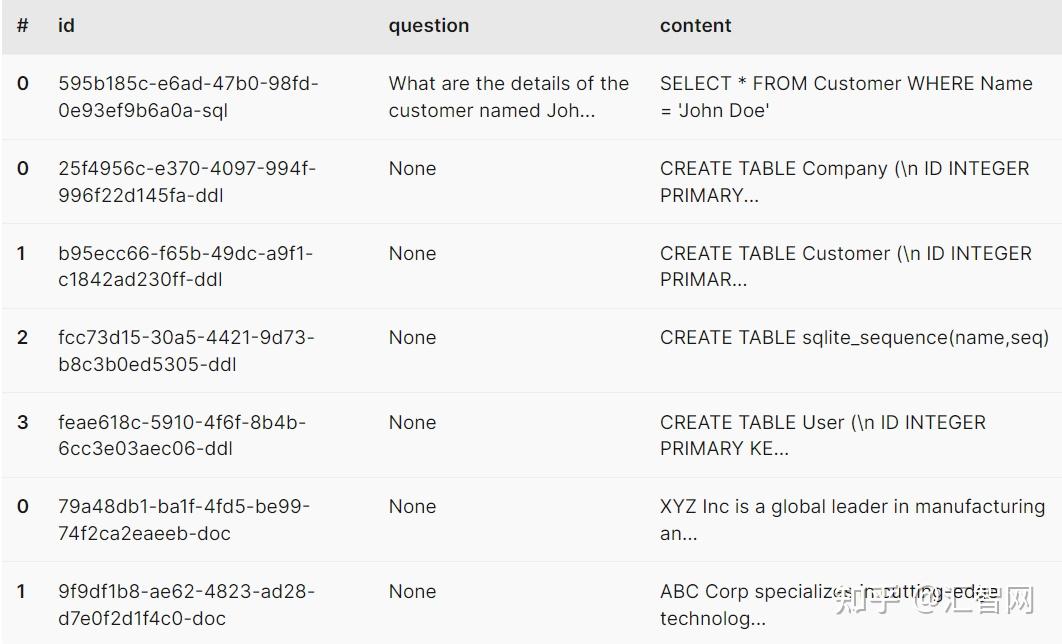Click the CREATE TABLE Company content cell
Screen dimensions: 1062x644
pos(844,182)
